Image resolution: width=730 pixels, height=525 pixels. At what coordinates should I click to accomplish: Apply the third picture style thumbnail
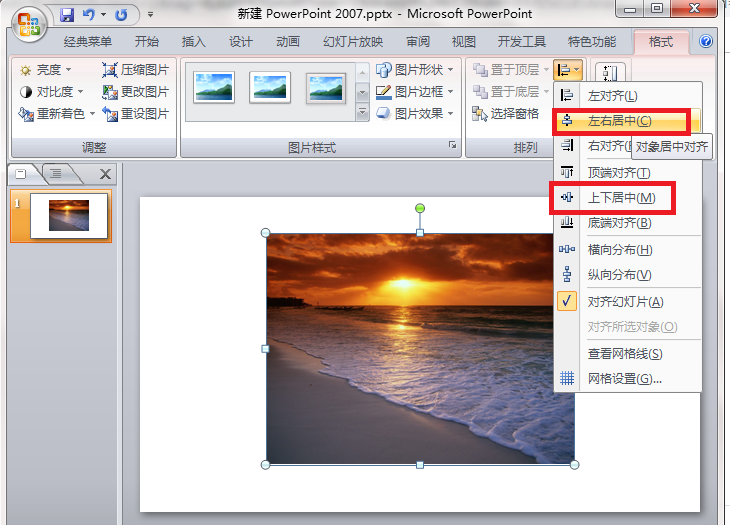(x=326, y=87)
